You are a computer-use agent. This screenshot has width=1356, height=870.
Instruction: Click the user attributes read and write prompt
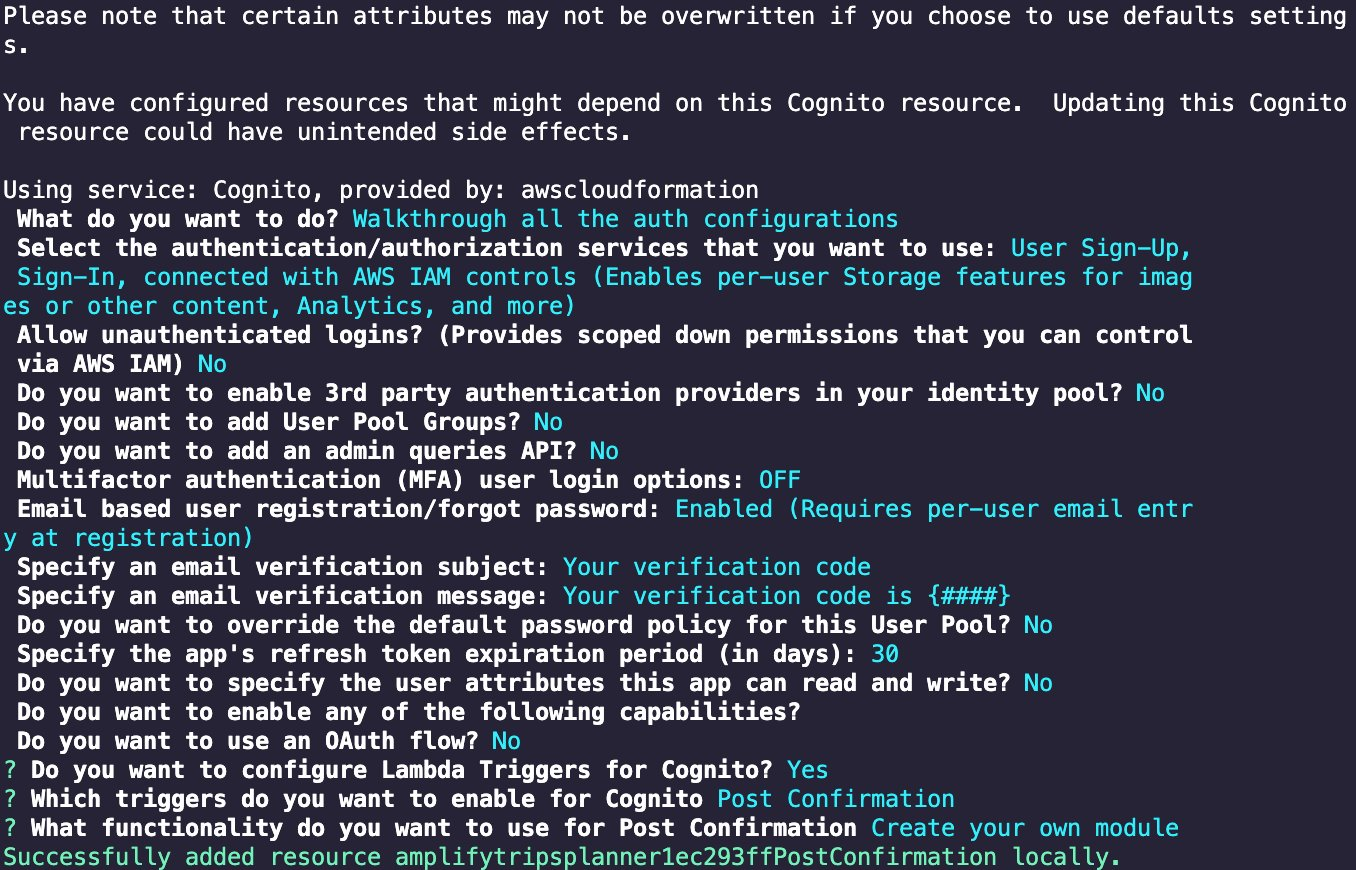coord(514,683)
